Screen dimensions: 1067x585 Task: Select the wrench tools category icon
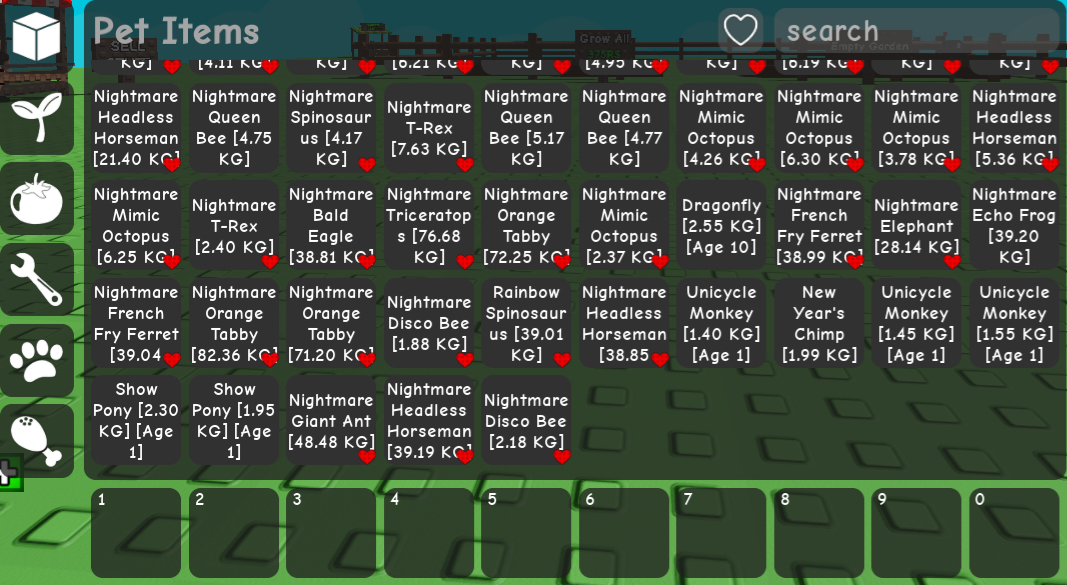(x=37, y=279)
